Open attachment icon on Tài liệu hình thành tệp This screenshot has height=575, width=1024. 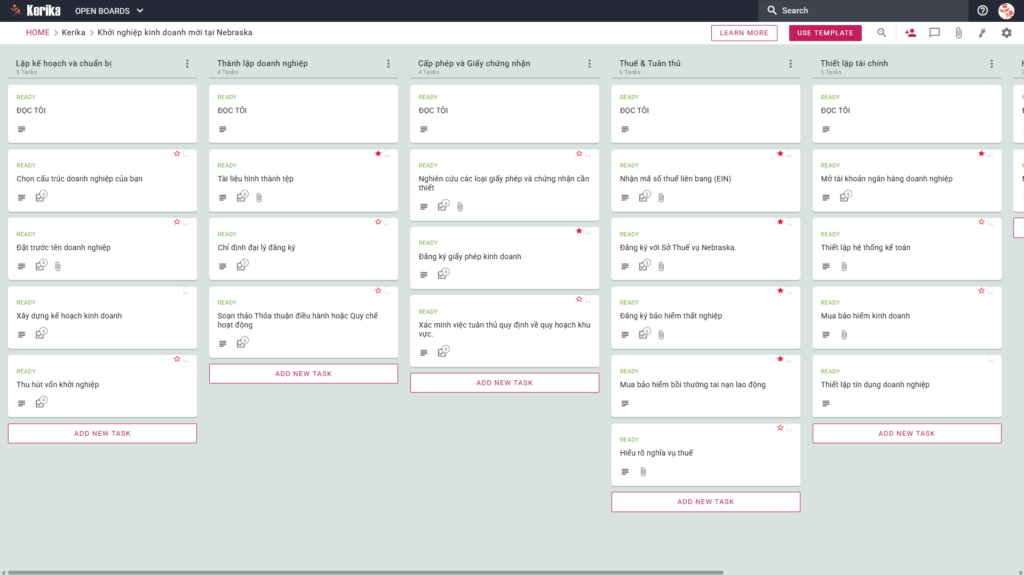point(259,197)
